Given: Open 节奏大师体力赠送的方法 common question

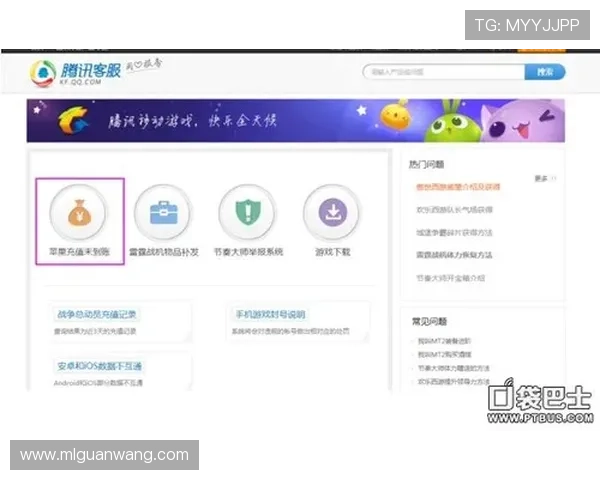Looking at the screenshot, I should click(453, 368).
